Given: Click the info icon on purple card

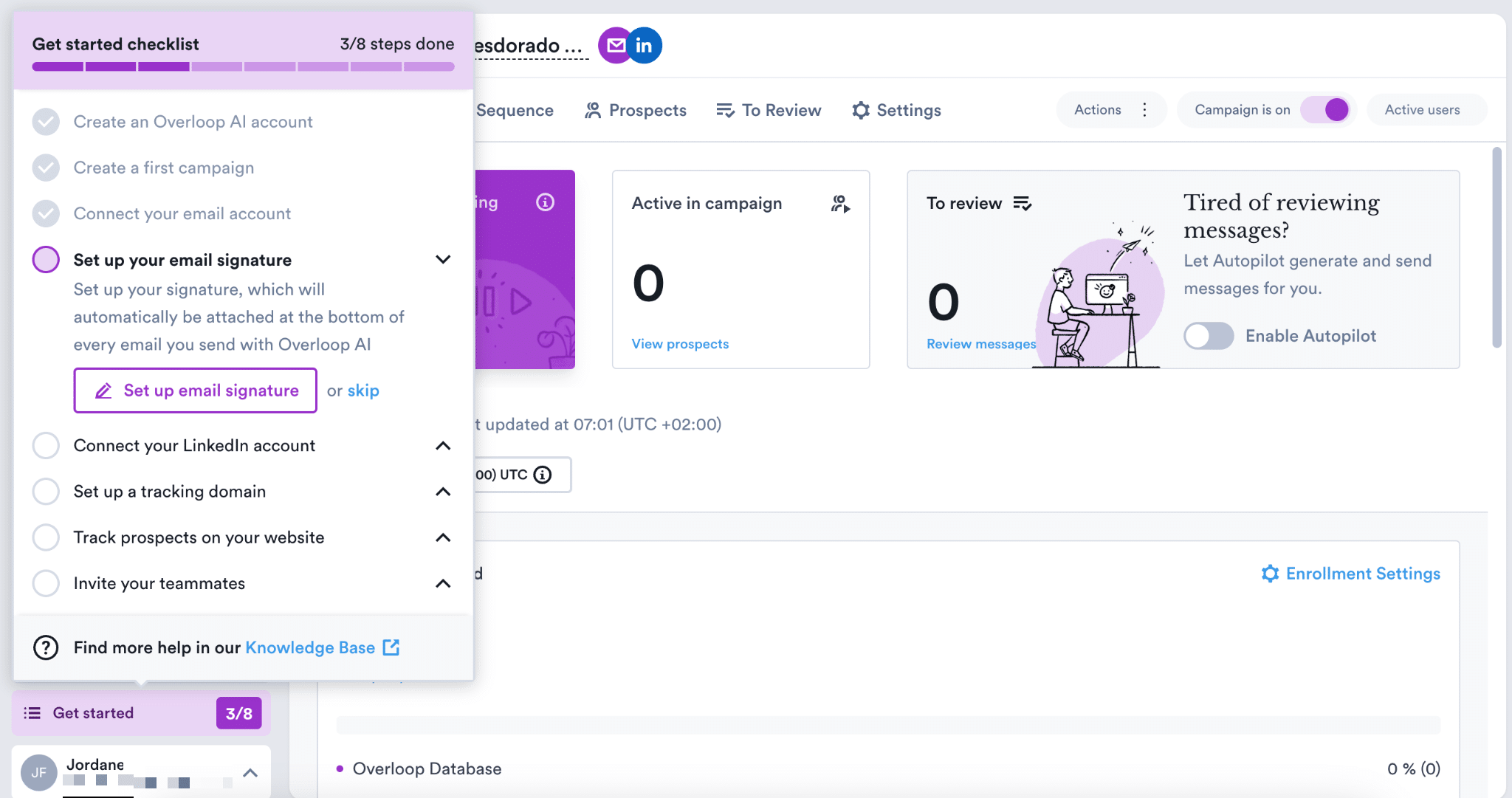Looking at the screenshot, I should click(545, 202).
